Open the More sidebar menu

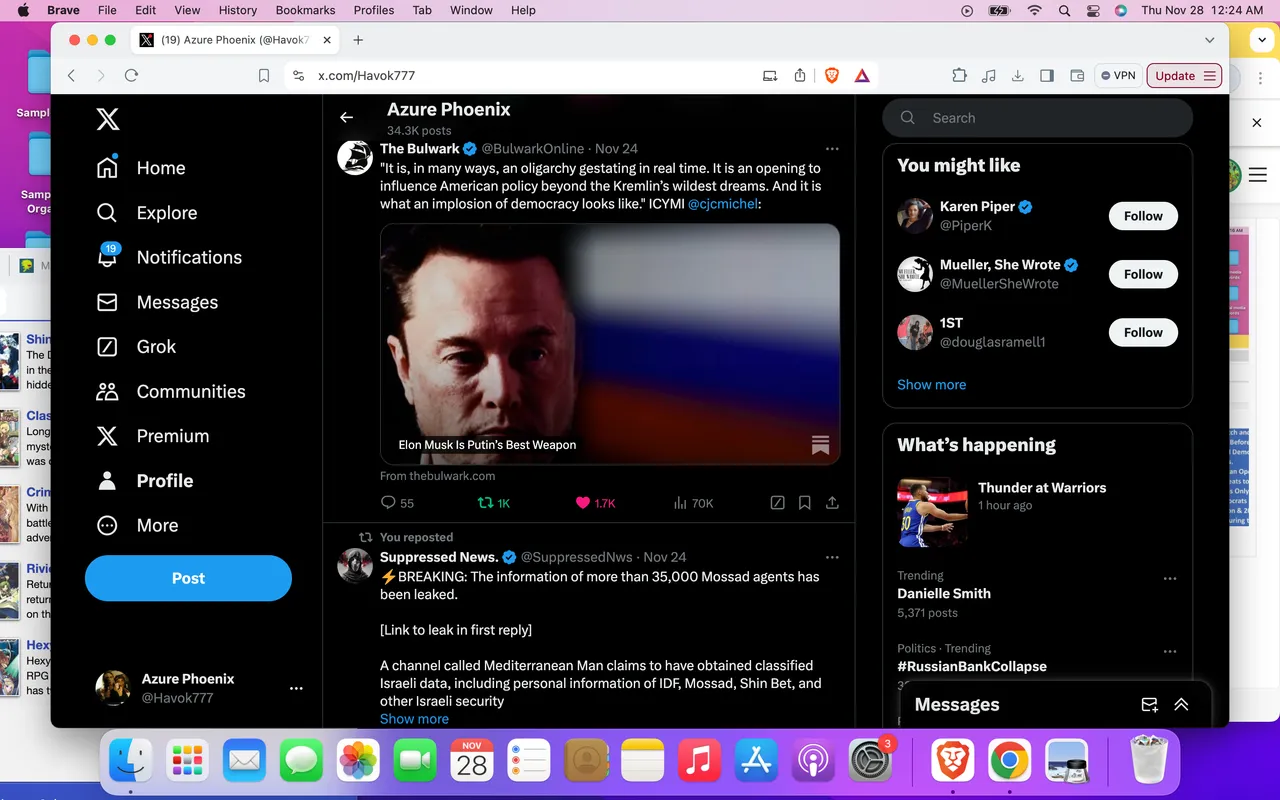tap(137, 525)
